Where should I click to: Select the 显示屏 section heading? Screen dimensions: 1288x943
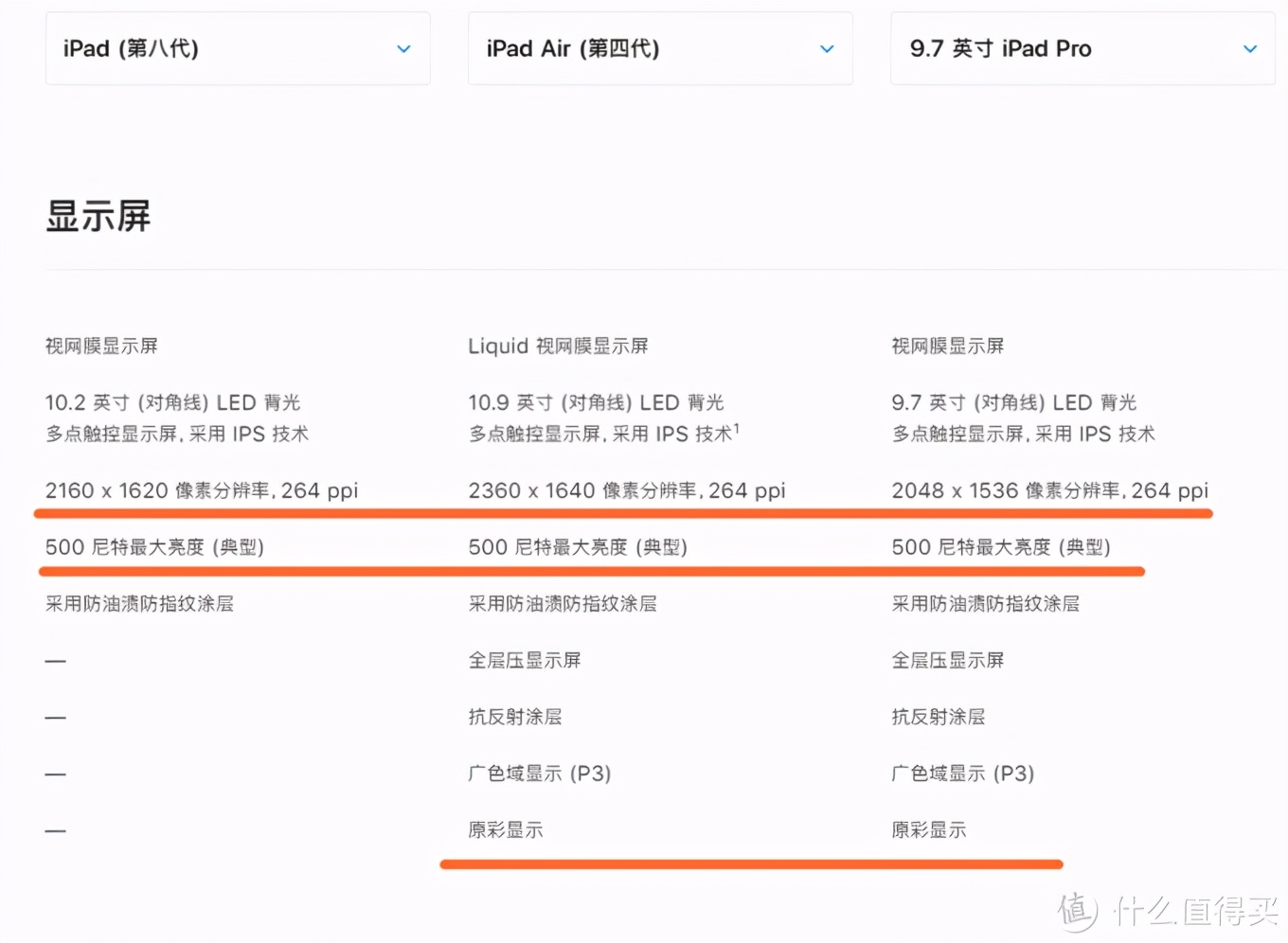[x=98, y=216]
